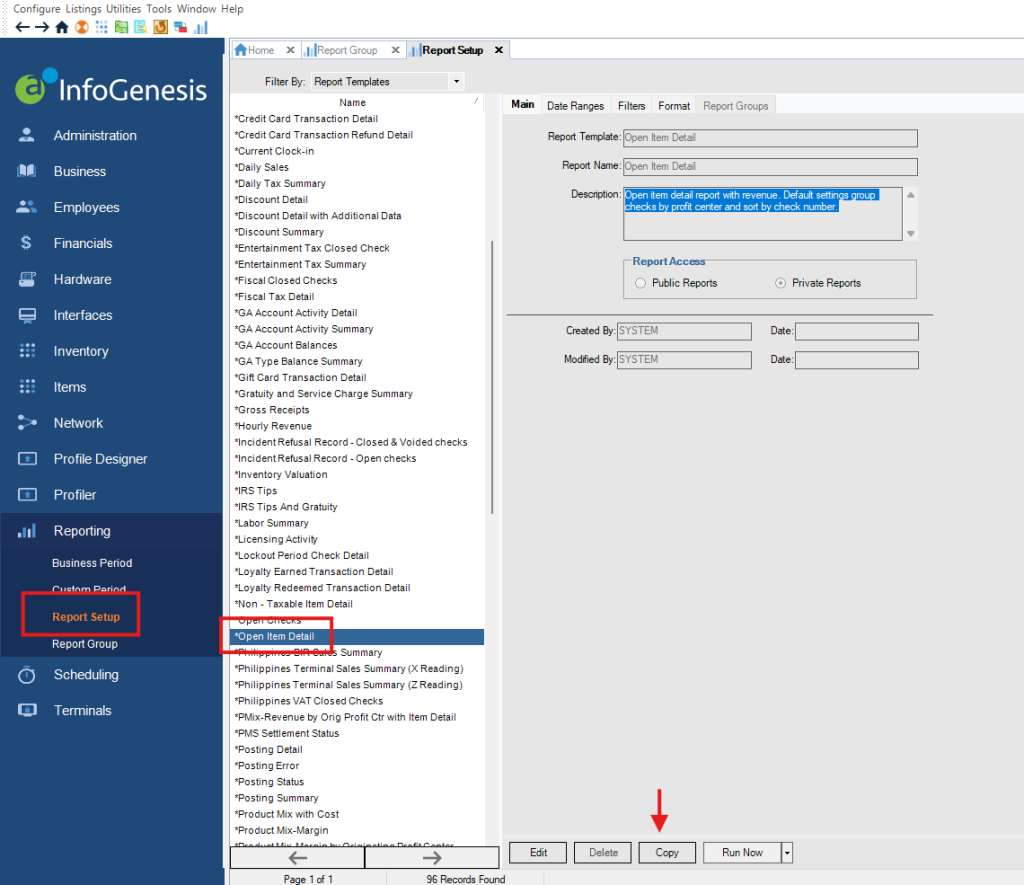This screenshot has width=1024, height=885.
Task: Open the Utilities menu
Action: pyautogui.click(x=123, y=8)
